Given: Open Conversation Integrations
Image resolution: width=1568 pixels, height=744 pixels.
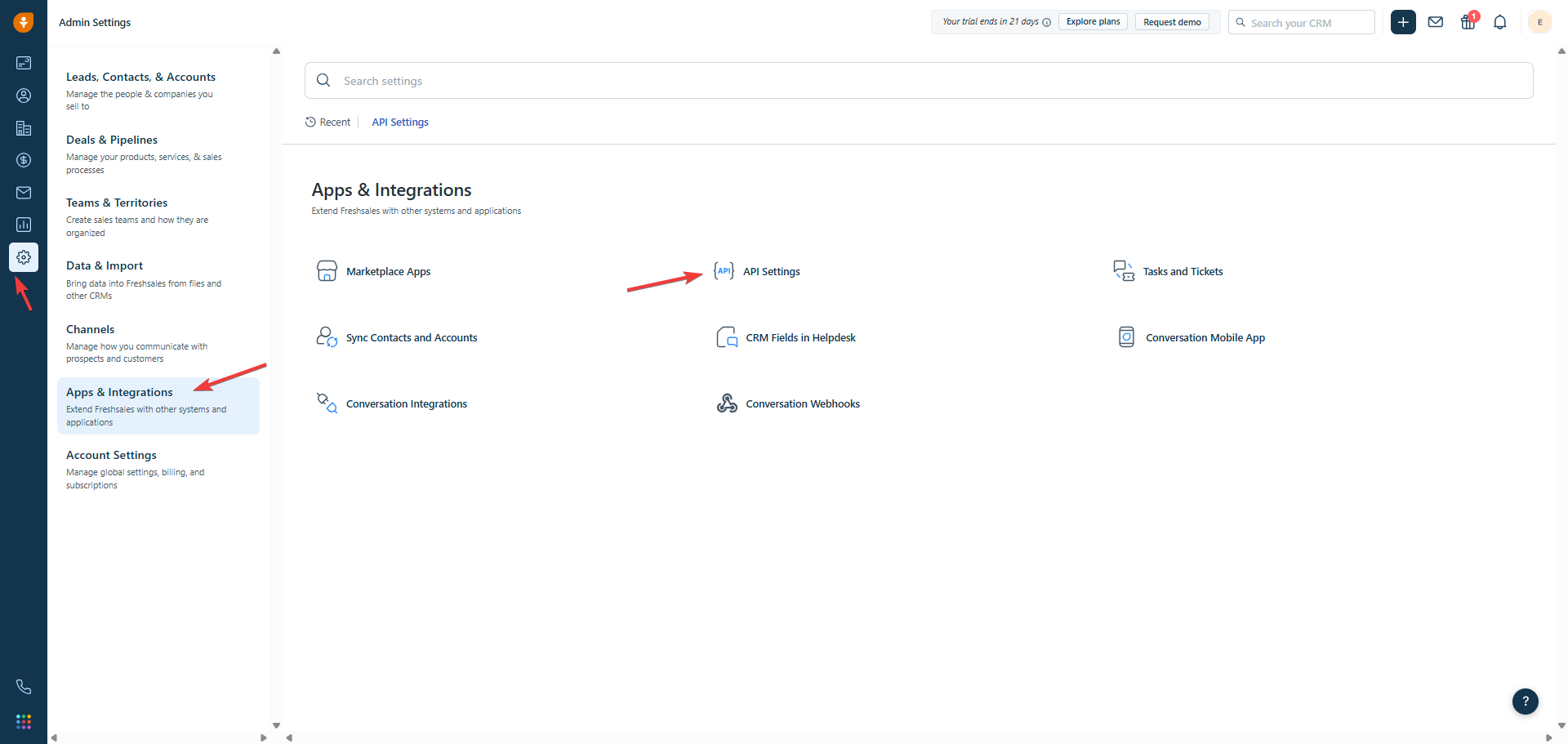Looking at the screenshot, I should point(391,403).
